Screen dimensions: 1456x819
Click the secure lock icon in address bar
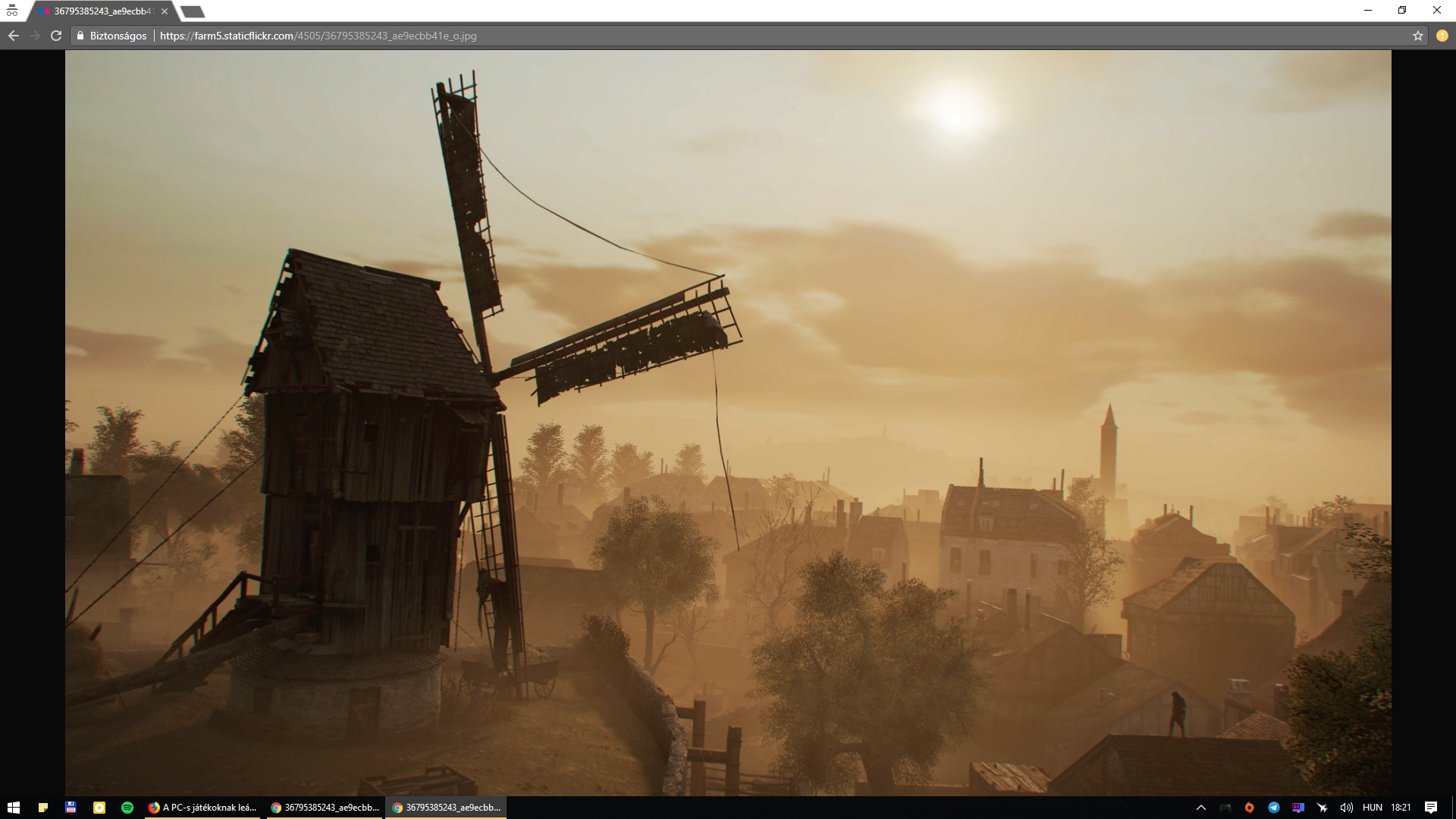click(x=80, y=36)
